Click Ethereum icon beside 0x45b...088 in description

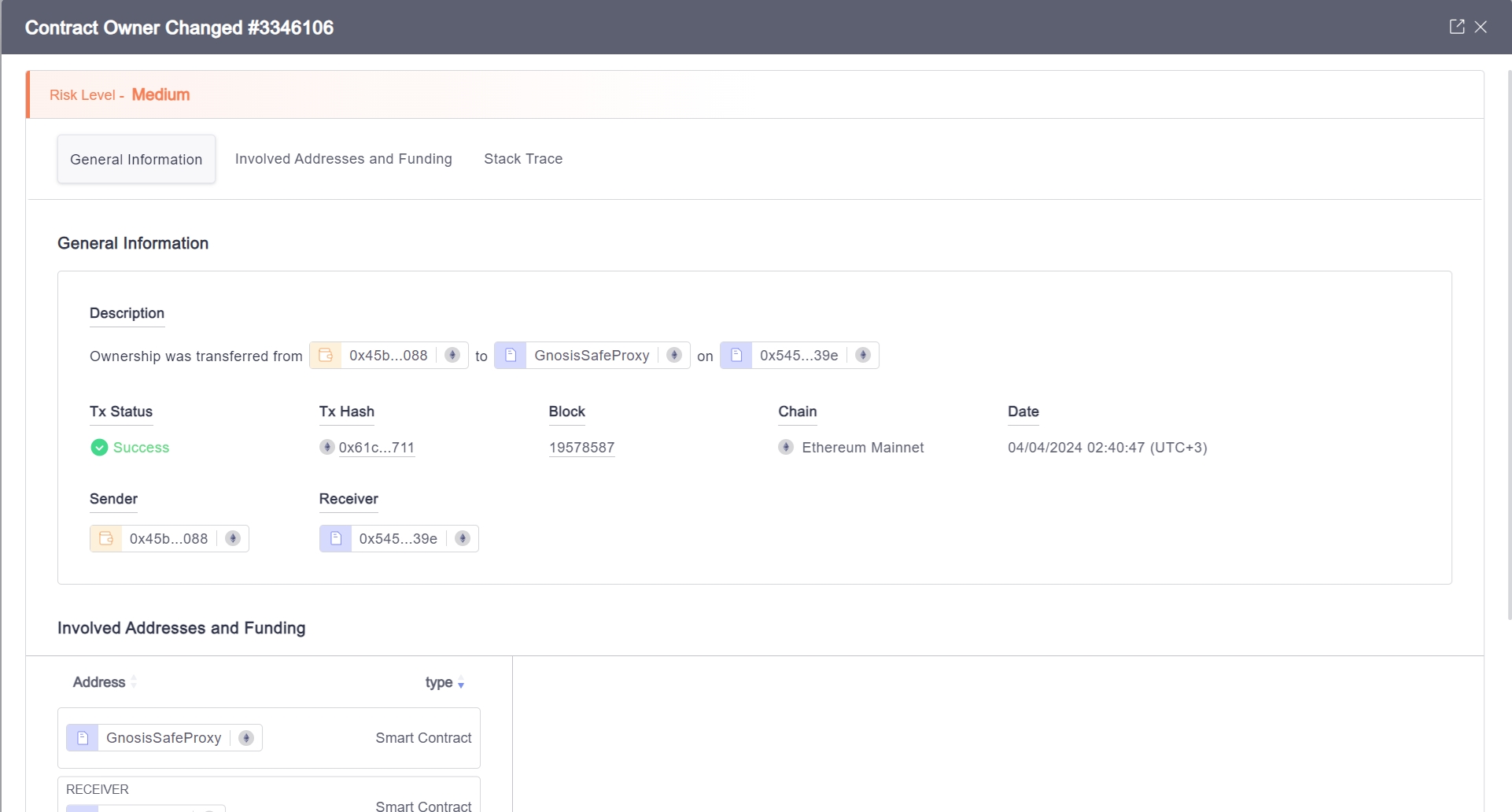tap(452, 356)
